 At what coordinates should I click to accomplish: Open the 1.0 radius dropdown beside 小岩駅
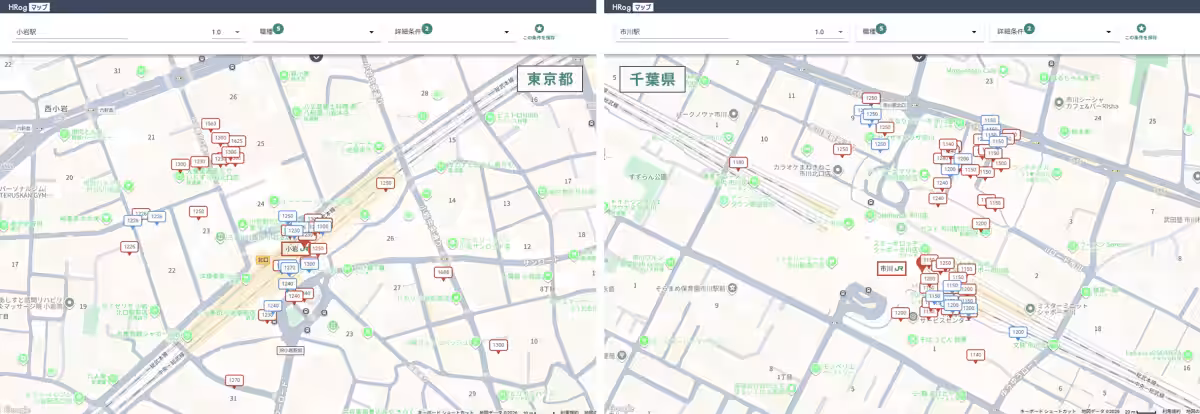pyautogui.click(x=227, y=32)
